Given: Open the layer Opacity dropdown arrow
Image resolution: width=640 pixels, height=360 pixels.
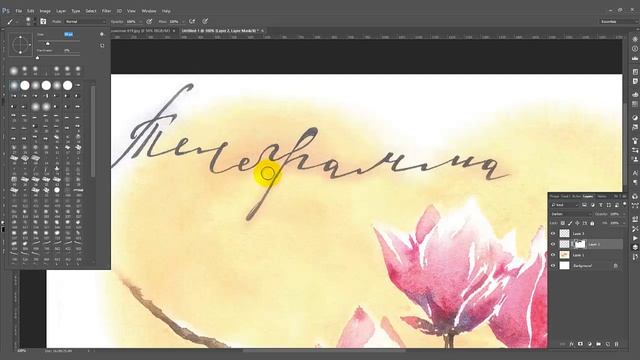Looking at the screenshot, I should tap(624, 214).
